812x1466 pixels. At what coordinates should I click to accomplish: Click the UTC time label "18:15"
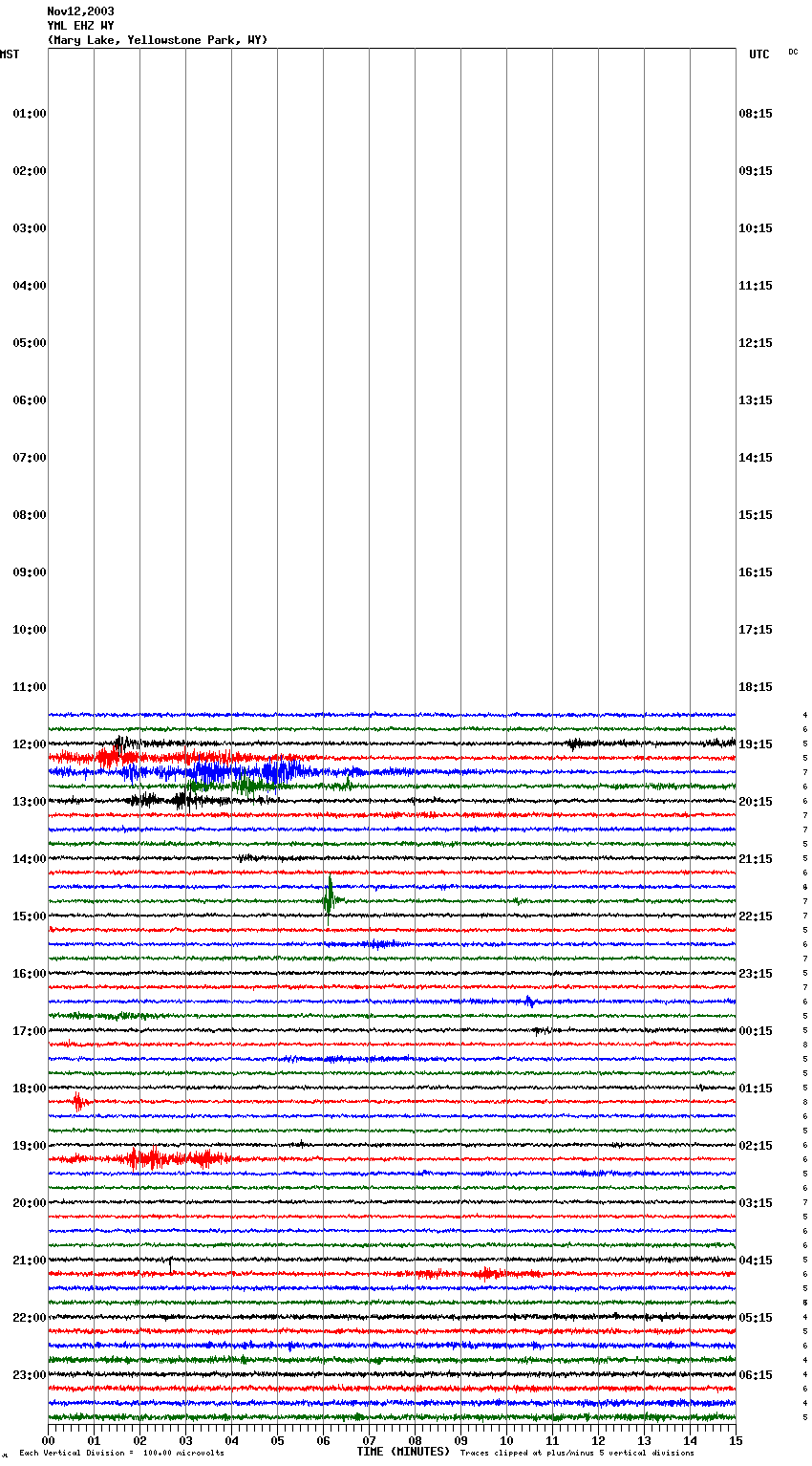pos(756,687)
